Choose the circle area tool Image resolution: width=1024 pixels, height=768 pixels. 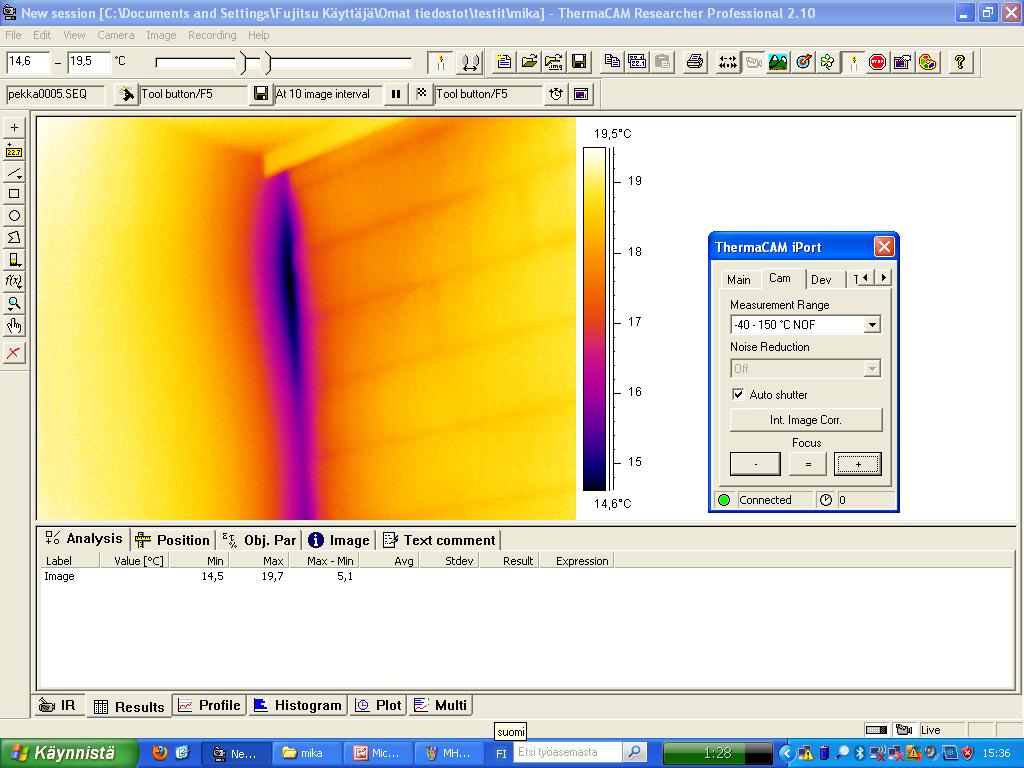pos(14,216)
